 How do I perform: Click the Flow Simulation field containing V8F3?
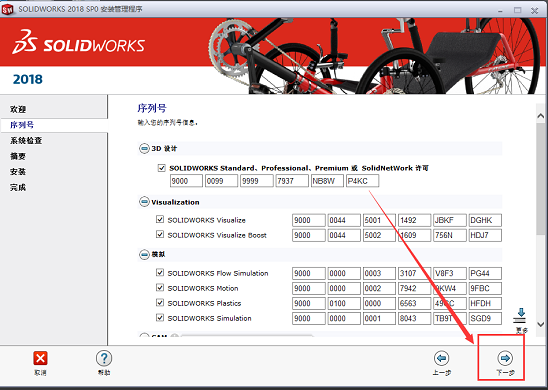(x=450, y=273)
